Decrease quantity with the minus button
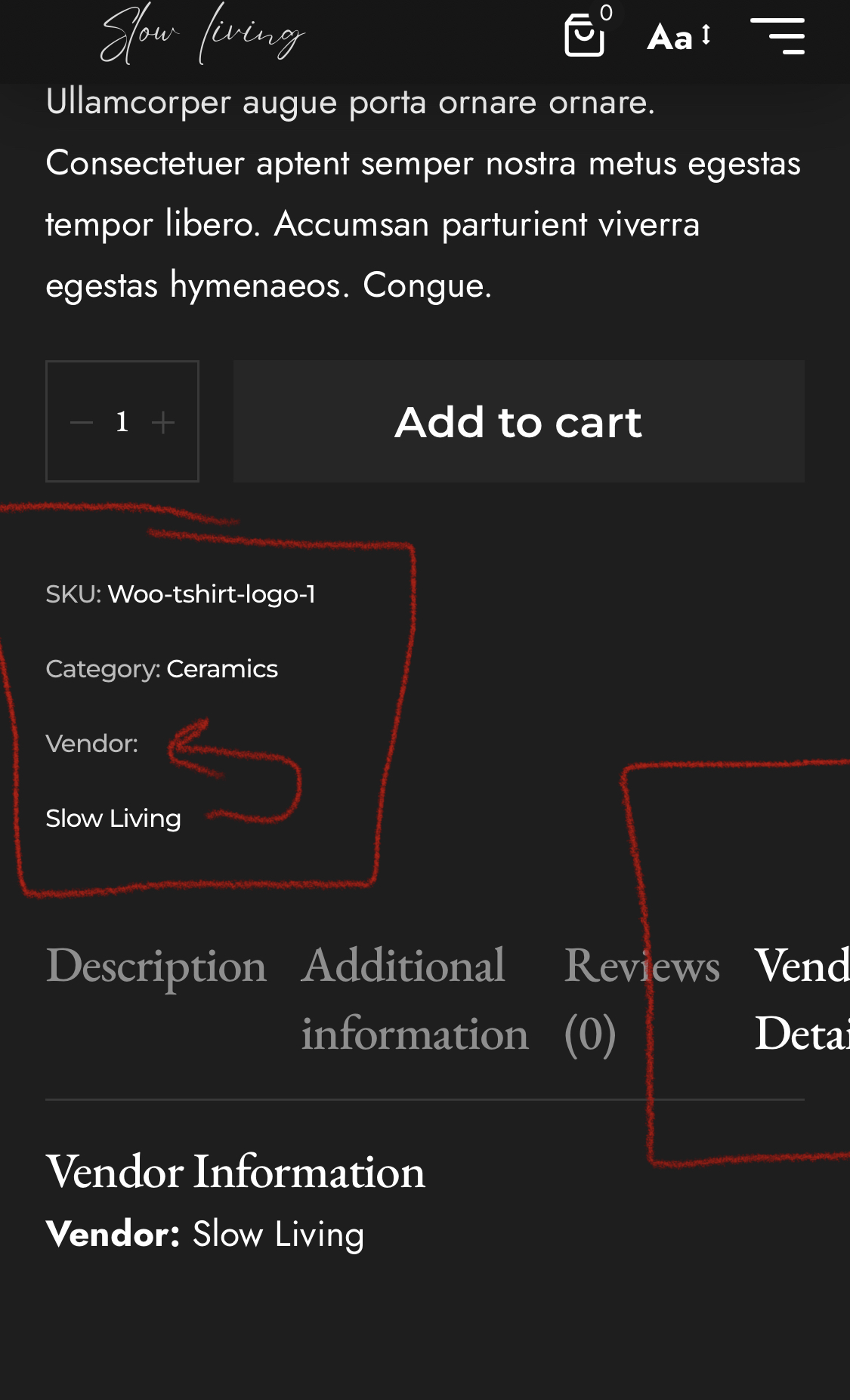 pyautogui.click(x=82, y=422)
